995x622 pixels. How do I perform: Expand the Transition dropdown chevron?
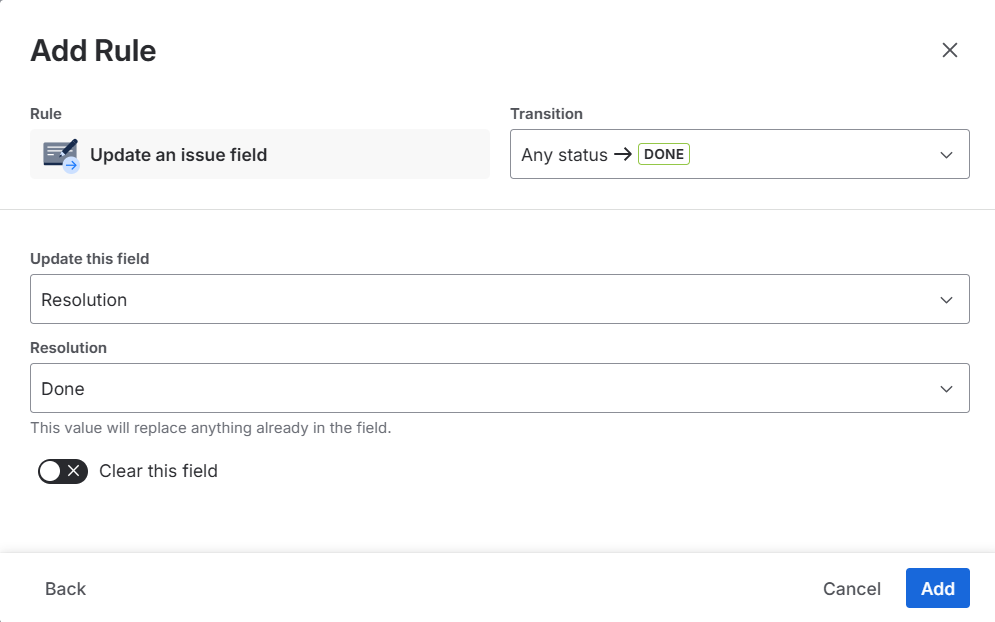tap(946, 155)
